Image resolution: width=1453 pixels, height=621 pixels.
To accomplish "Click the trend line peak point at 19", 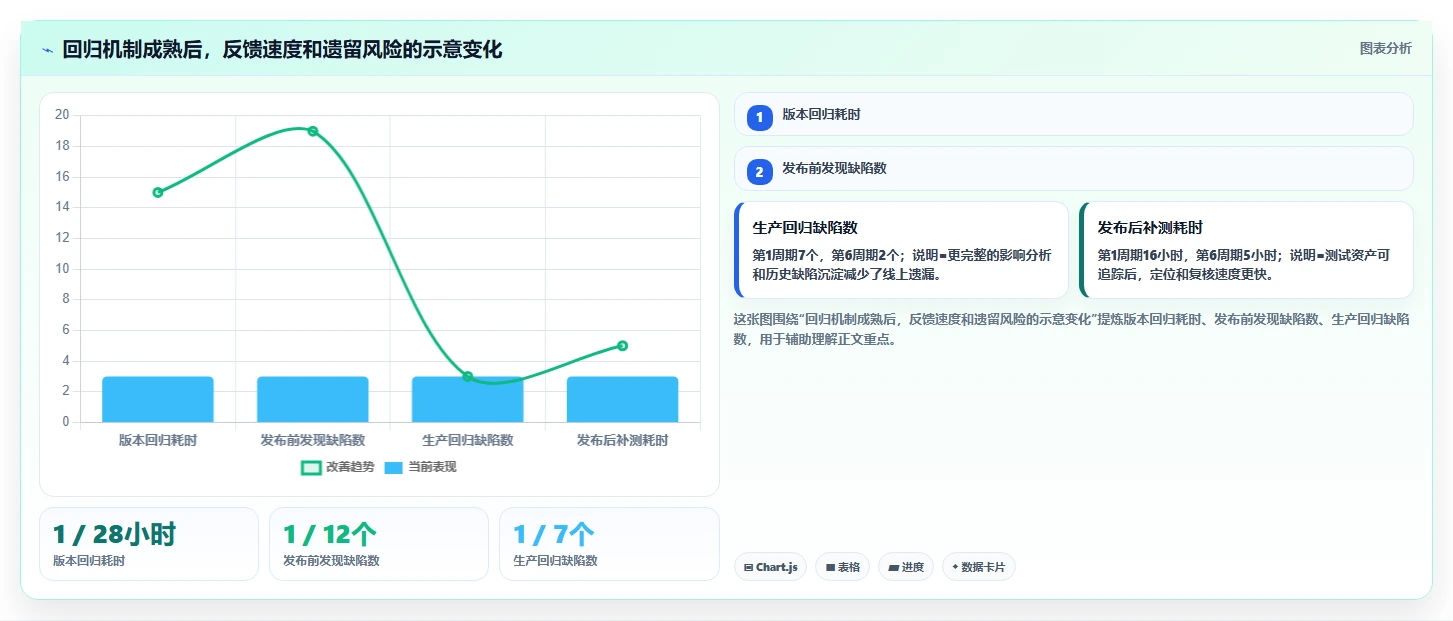I will 313,131.
